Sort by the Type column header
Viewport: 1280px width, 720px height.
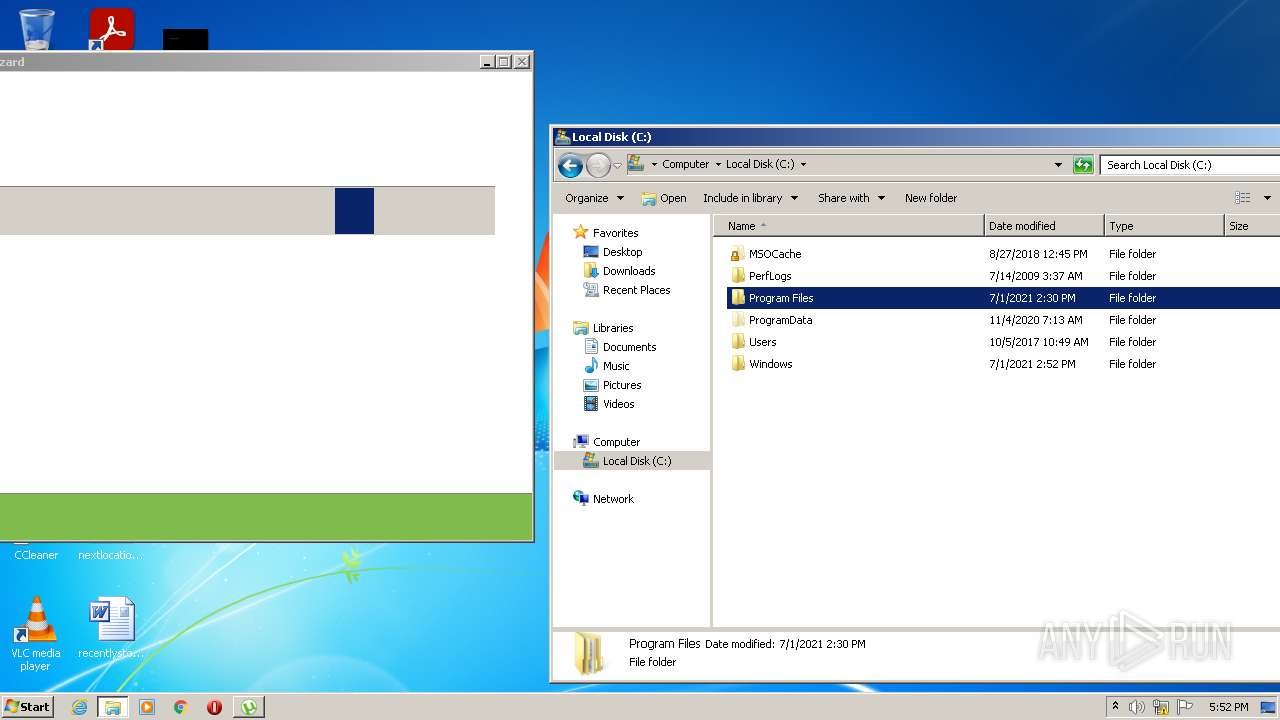(x=1164, y=226)
